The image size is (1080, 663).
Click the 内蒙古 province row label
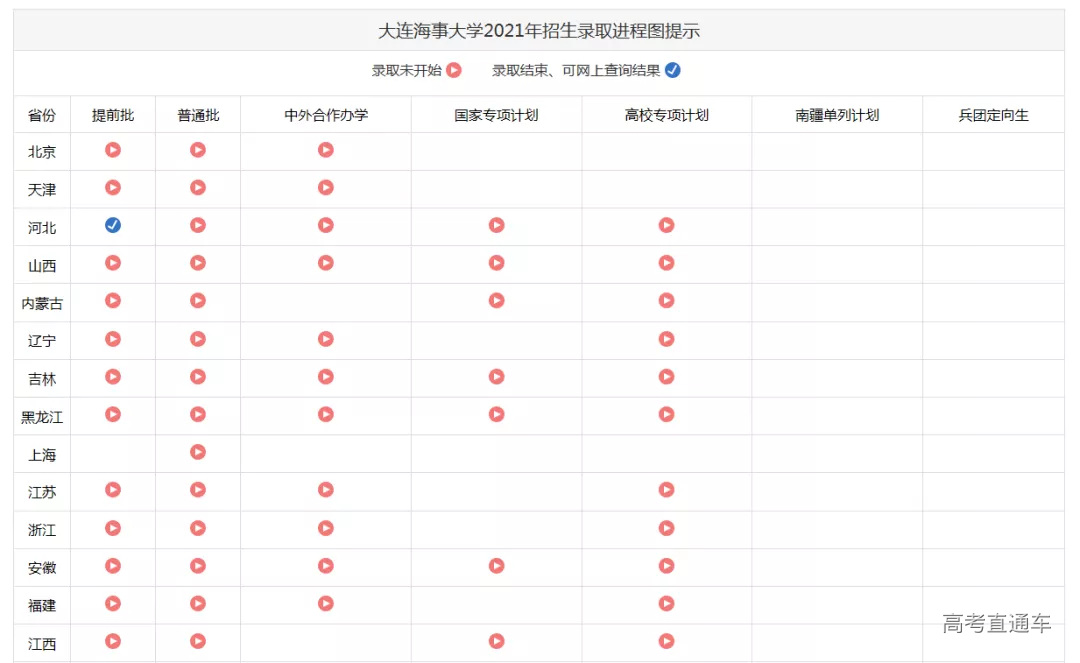(x=42, y=304)
